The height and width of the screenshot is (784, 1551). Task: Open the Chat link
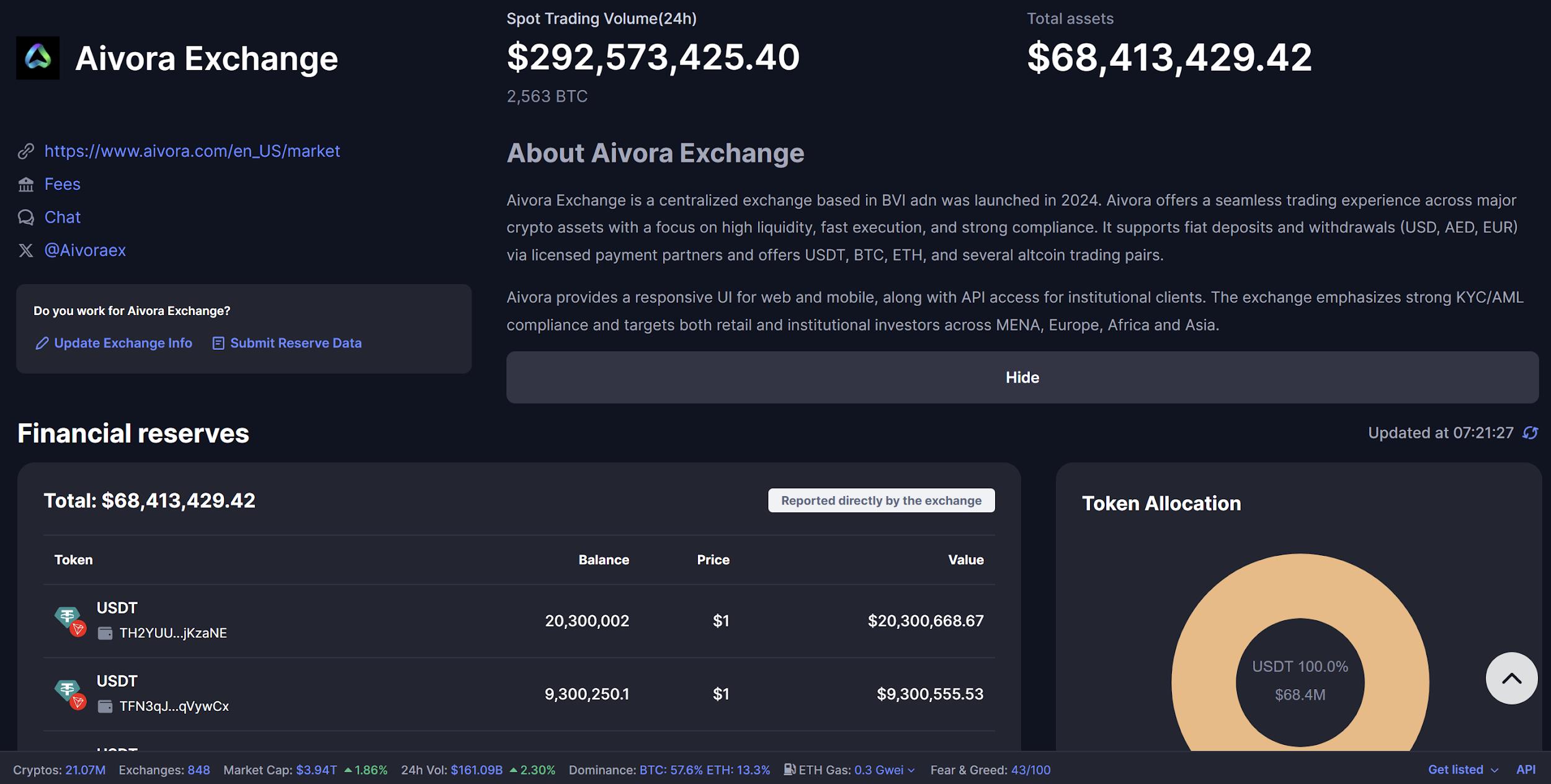coord(63,217)
